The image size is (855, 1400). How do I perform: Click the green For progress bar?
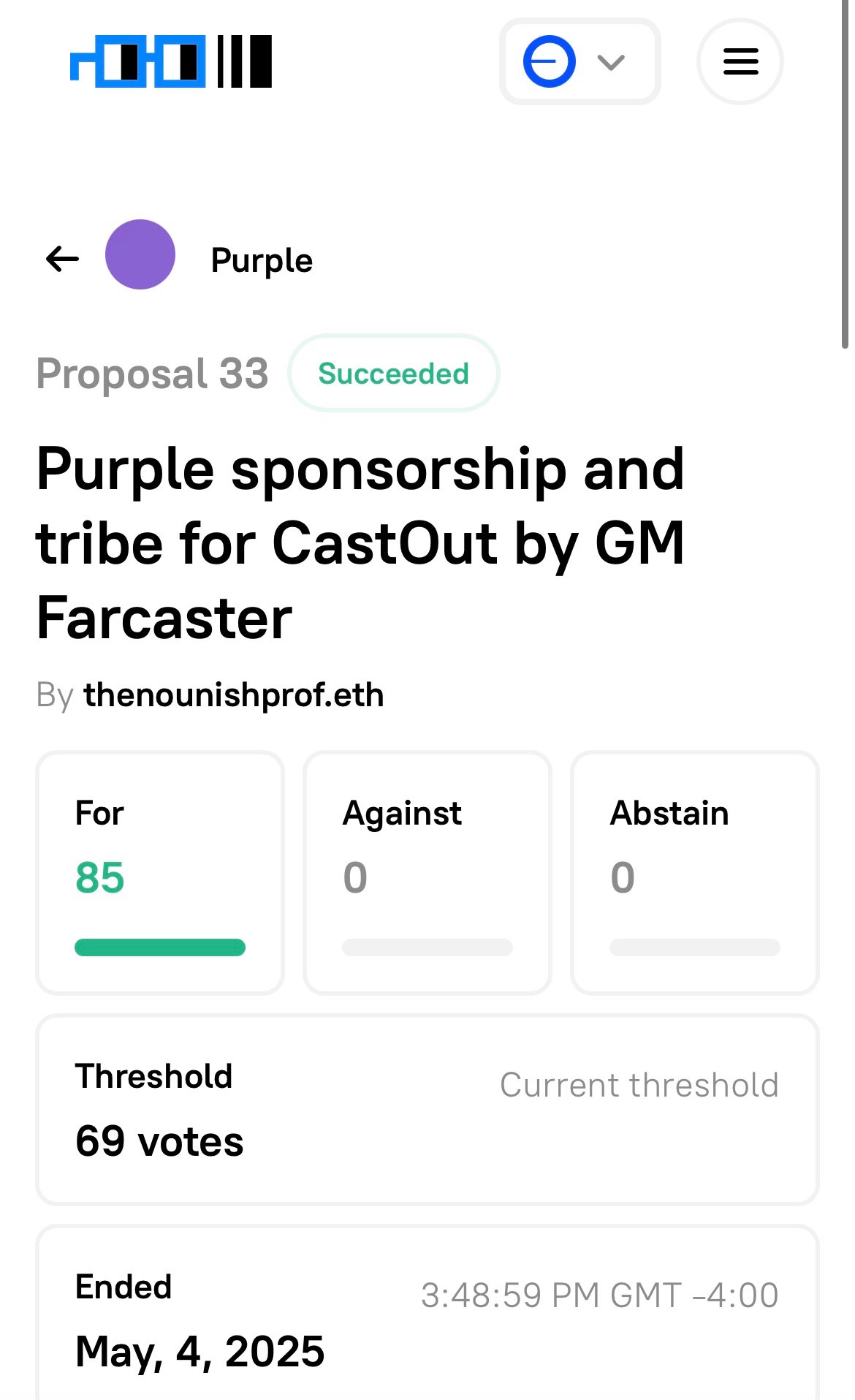(x=160, y=947)
